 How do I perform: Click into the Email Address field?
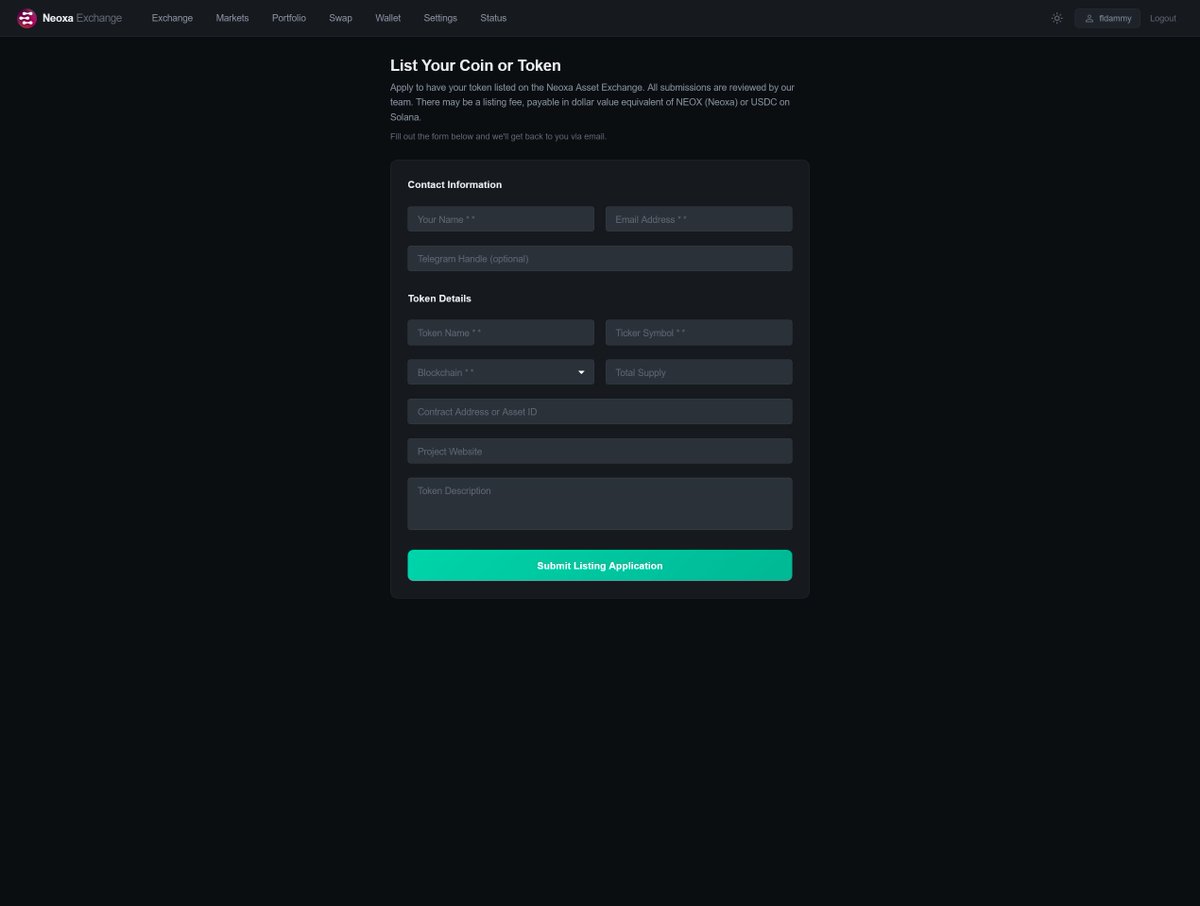[x=699, y=219]
